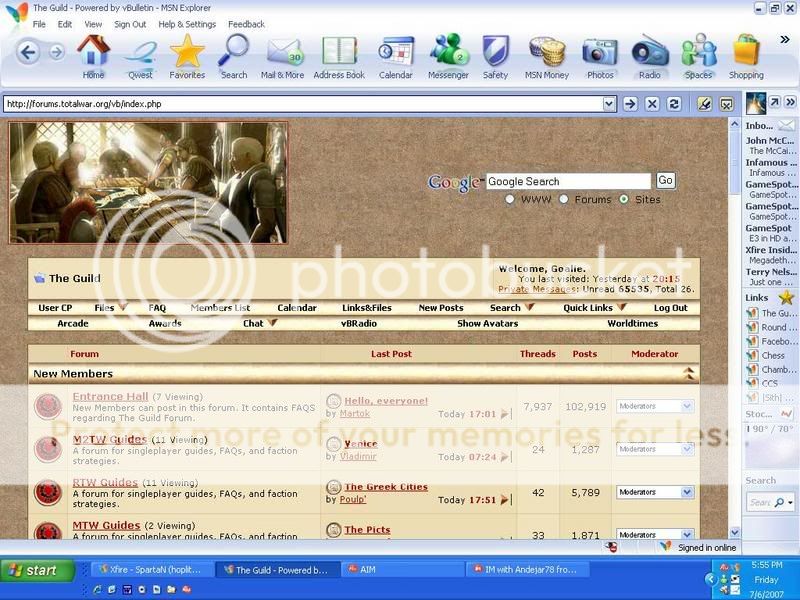Expand the Chat dropdown in navbar

tap(272, 322)
